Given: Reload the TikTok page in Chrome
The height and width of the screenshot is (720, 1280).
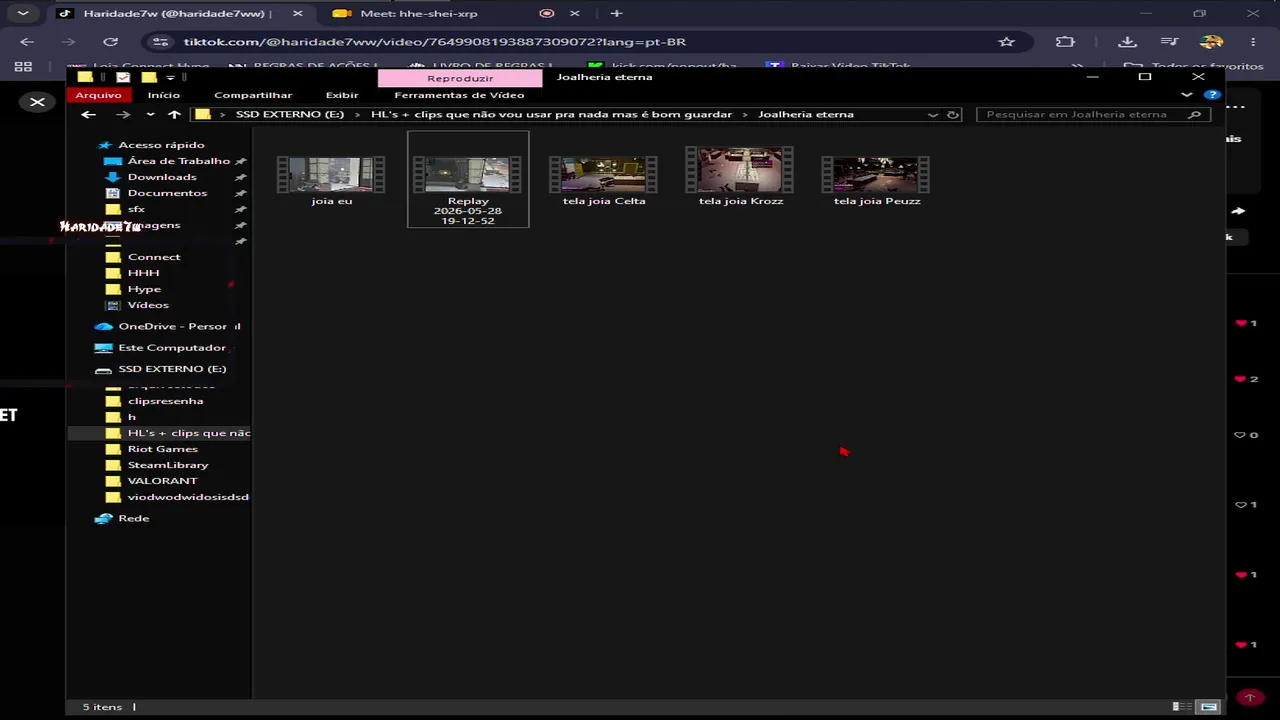Looking at the screenshot, I should point(111,42).
